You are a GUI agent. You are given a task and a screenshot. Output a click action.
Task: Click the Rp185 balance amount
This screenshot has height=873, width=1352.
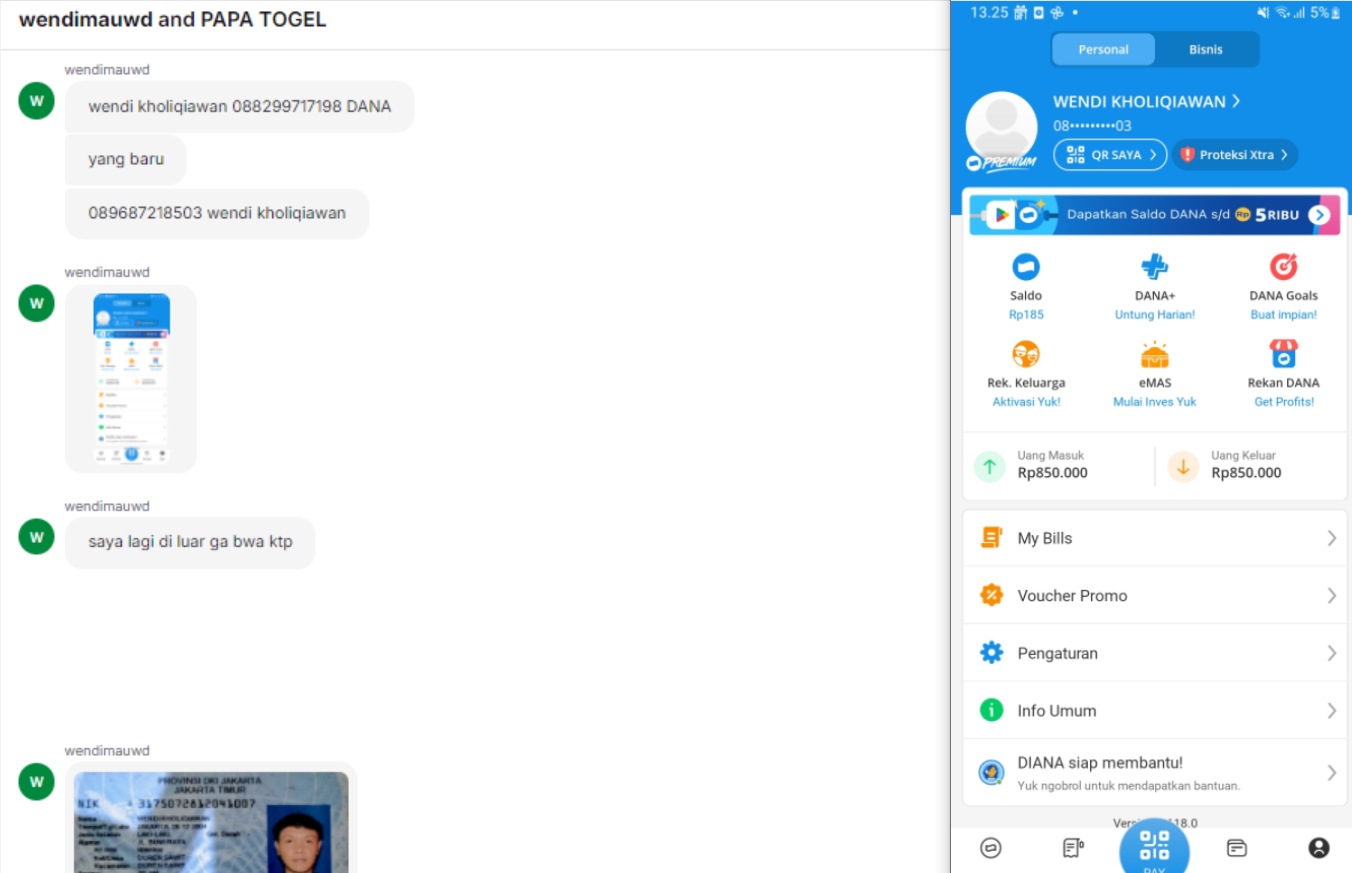(1026, 315)
